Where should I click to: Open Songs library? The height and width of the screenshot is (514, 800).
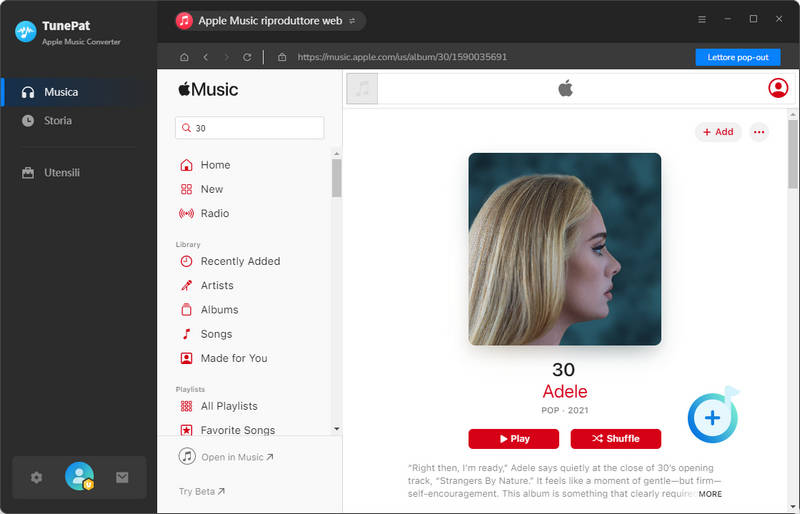[x=206, y=334]
